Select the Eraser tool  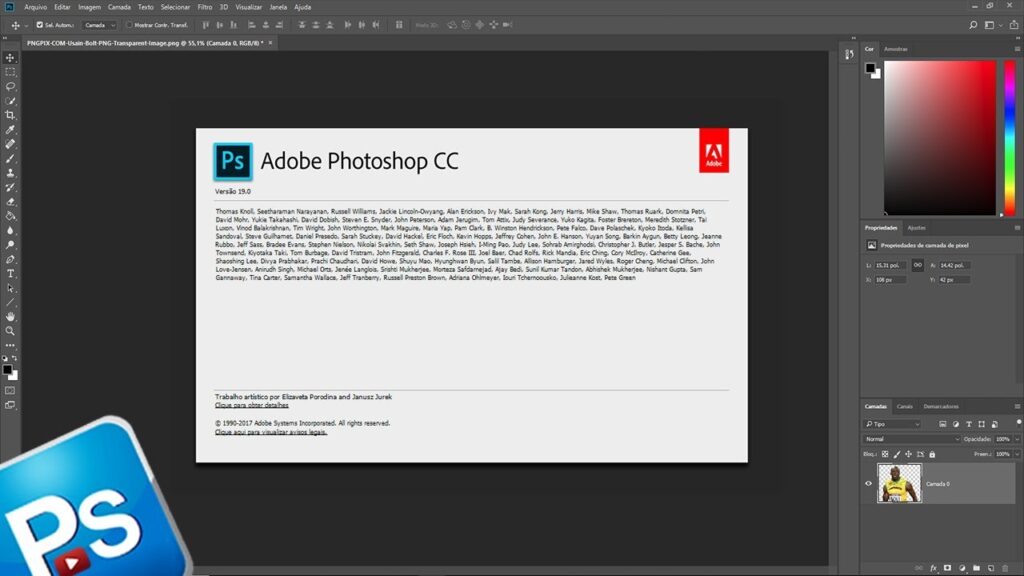(x=10, y=202)
